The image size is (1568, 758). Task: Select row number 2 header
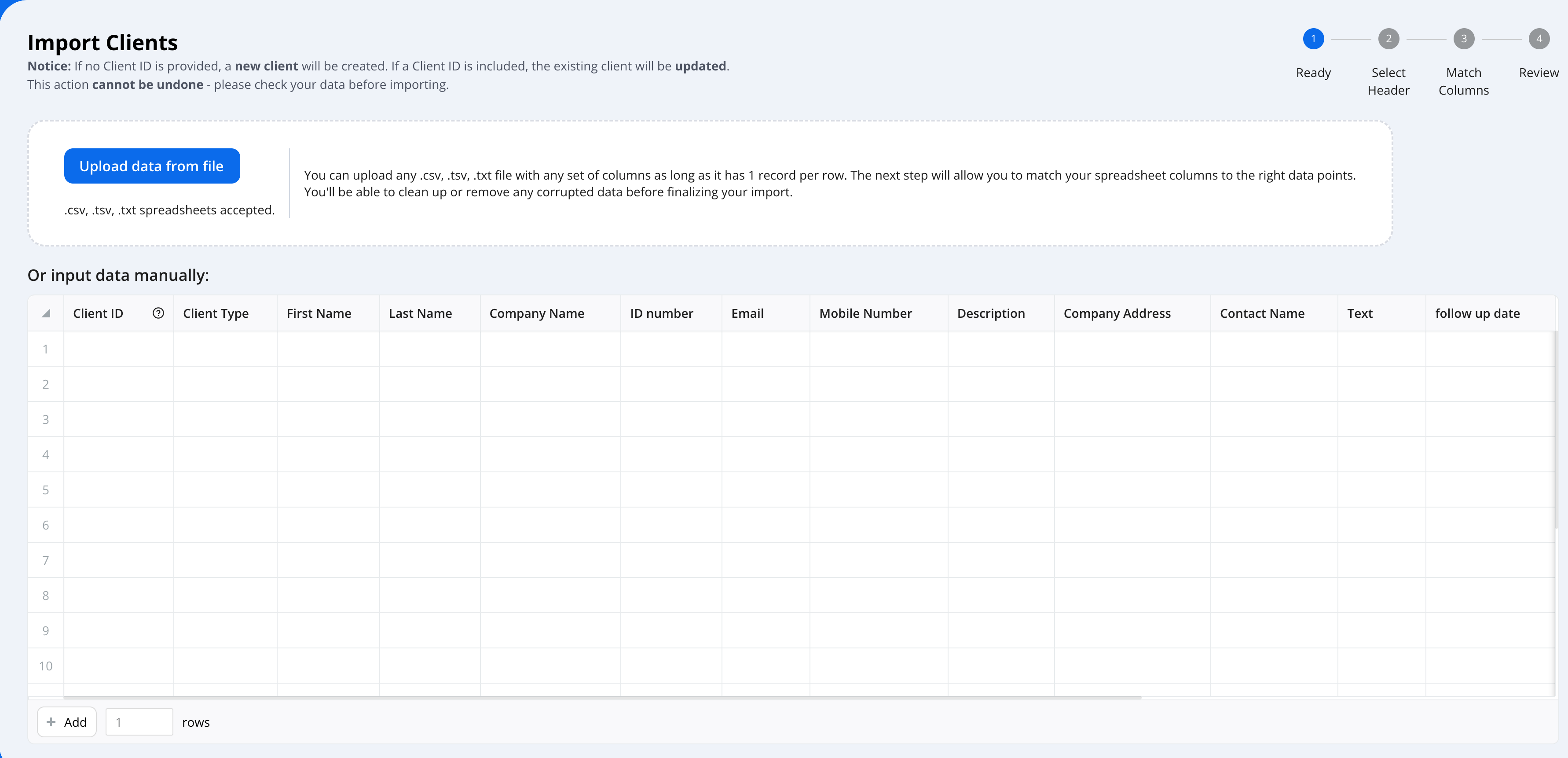(46, 384)
